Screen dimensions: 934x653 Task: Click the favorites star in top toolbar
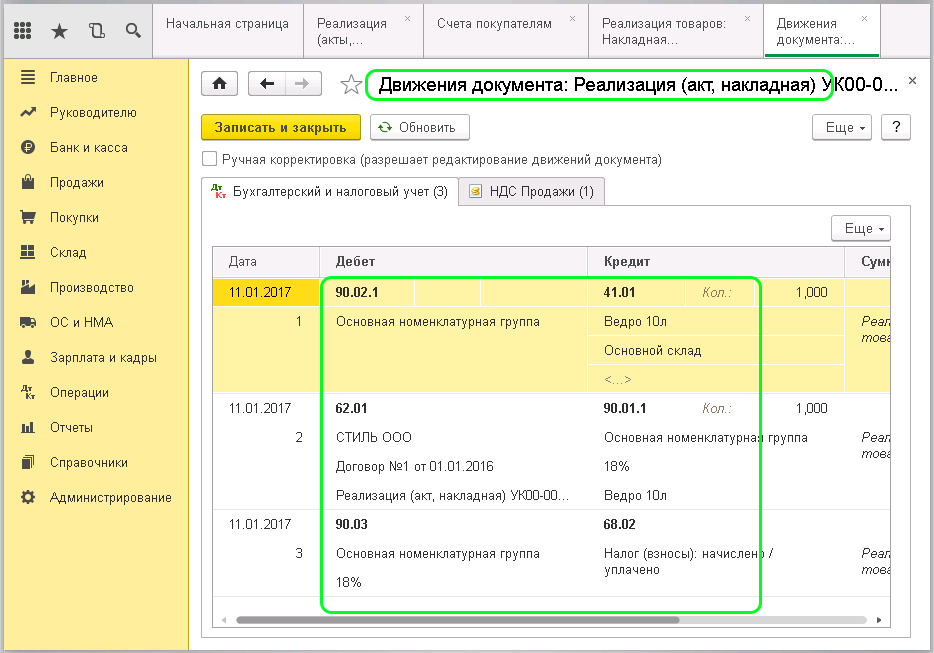tap(59, 31)
